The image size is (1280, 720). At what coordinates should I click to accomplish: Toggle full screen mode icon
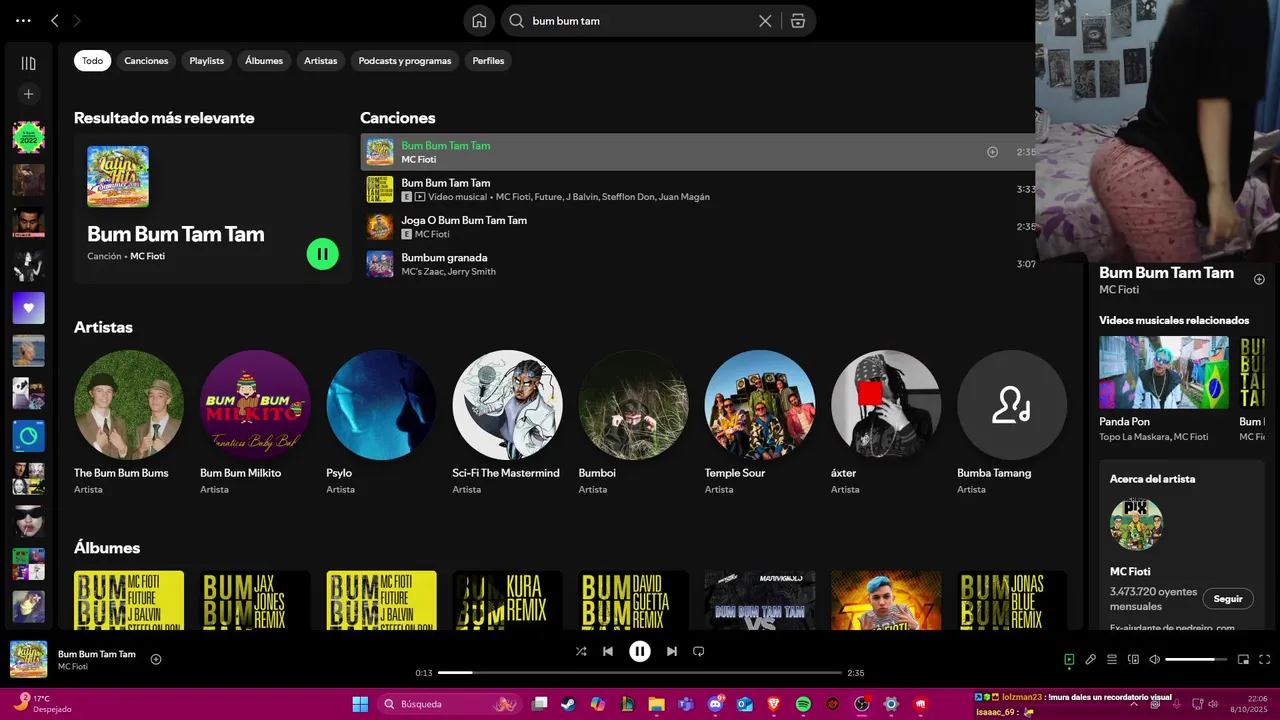coord(1265,660)
